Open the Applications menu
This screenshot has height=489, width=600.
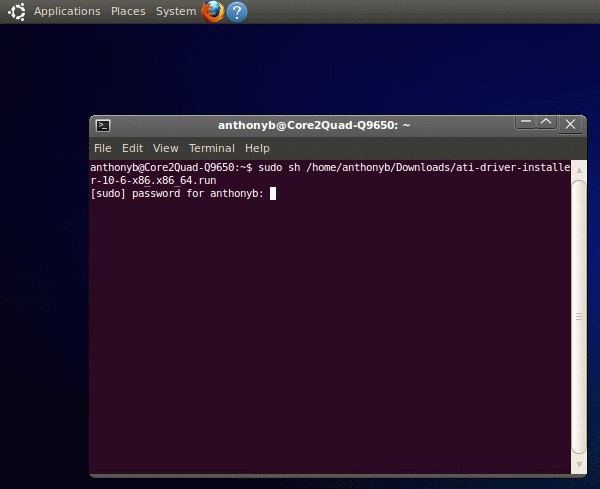(x=67, y=11)
